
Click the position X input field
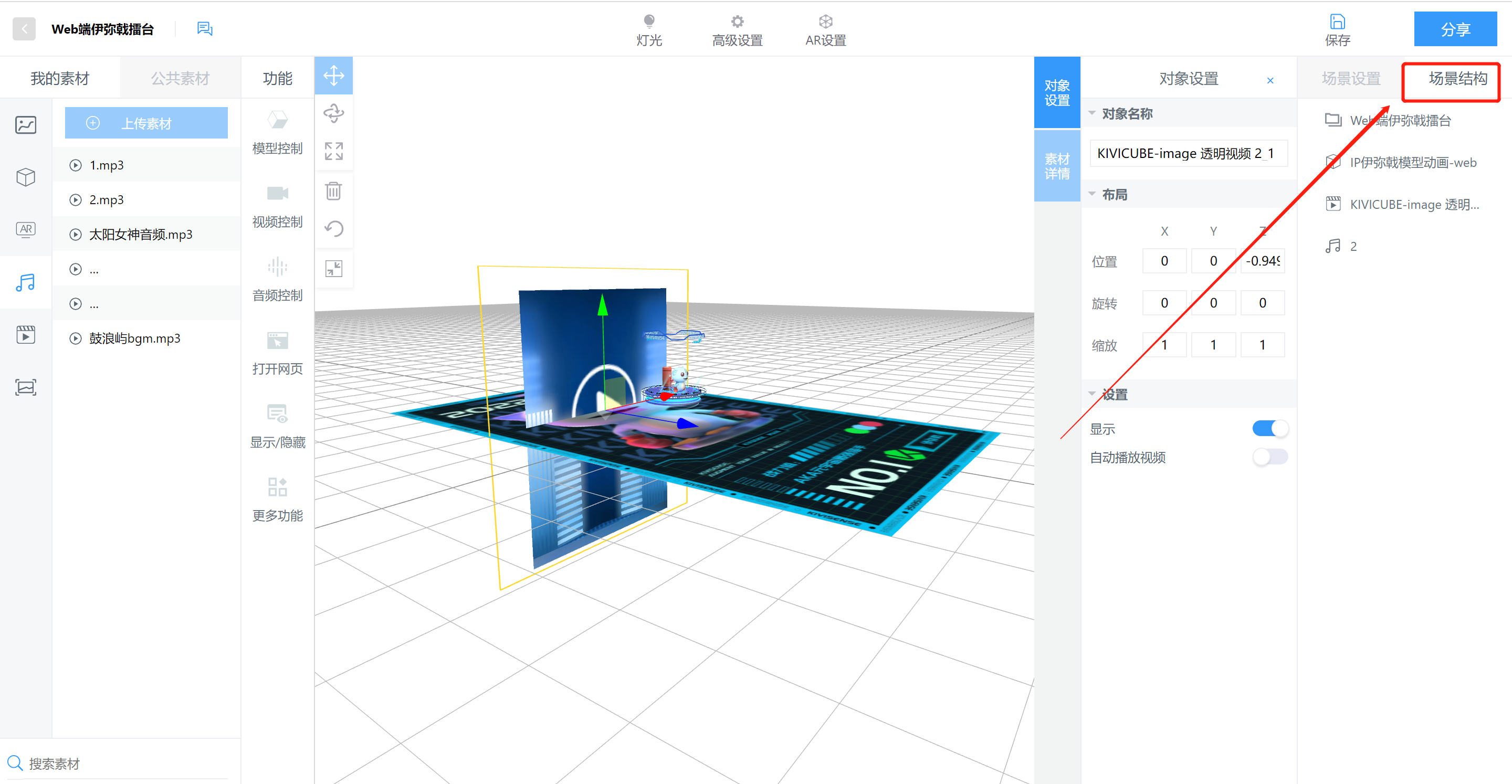pos(1164,261)
